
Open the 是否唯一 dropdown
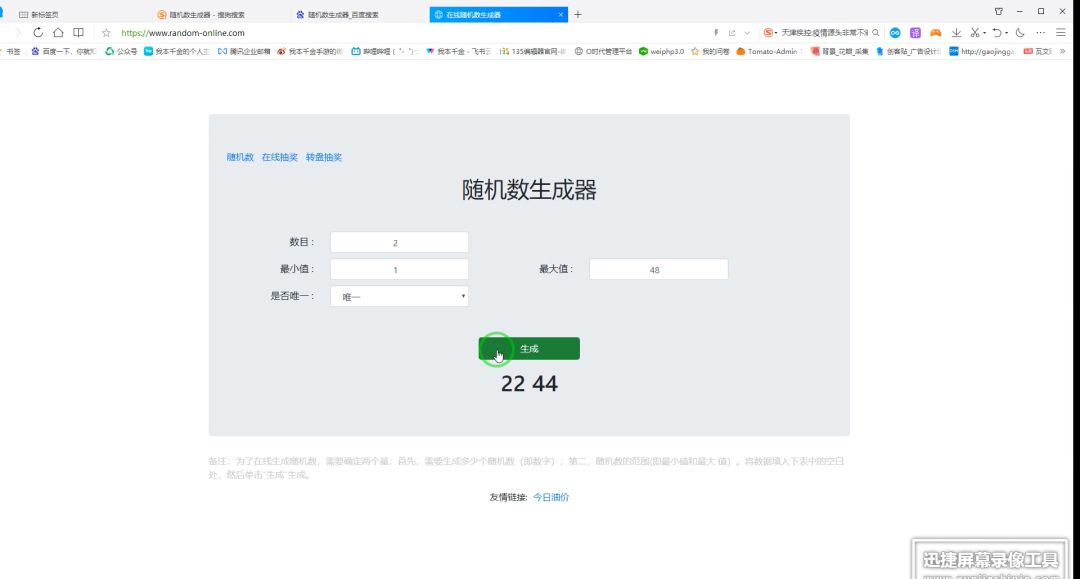(399, 296)
